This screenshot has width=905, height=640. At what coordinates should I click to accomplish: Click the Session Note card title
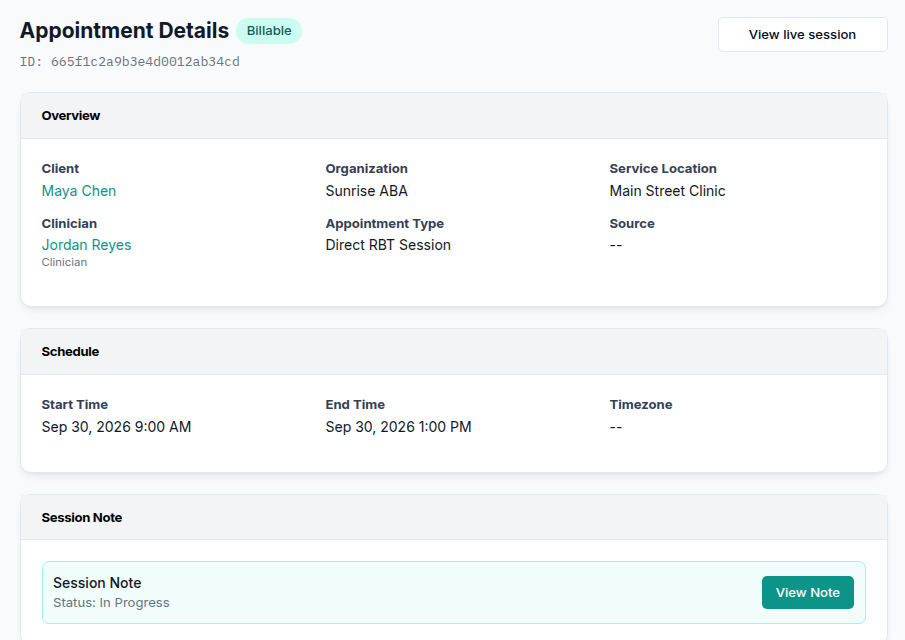pyautogui.click(x=97, y=583)
